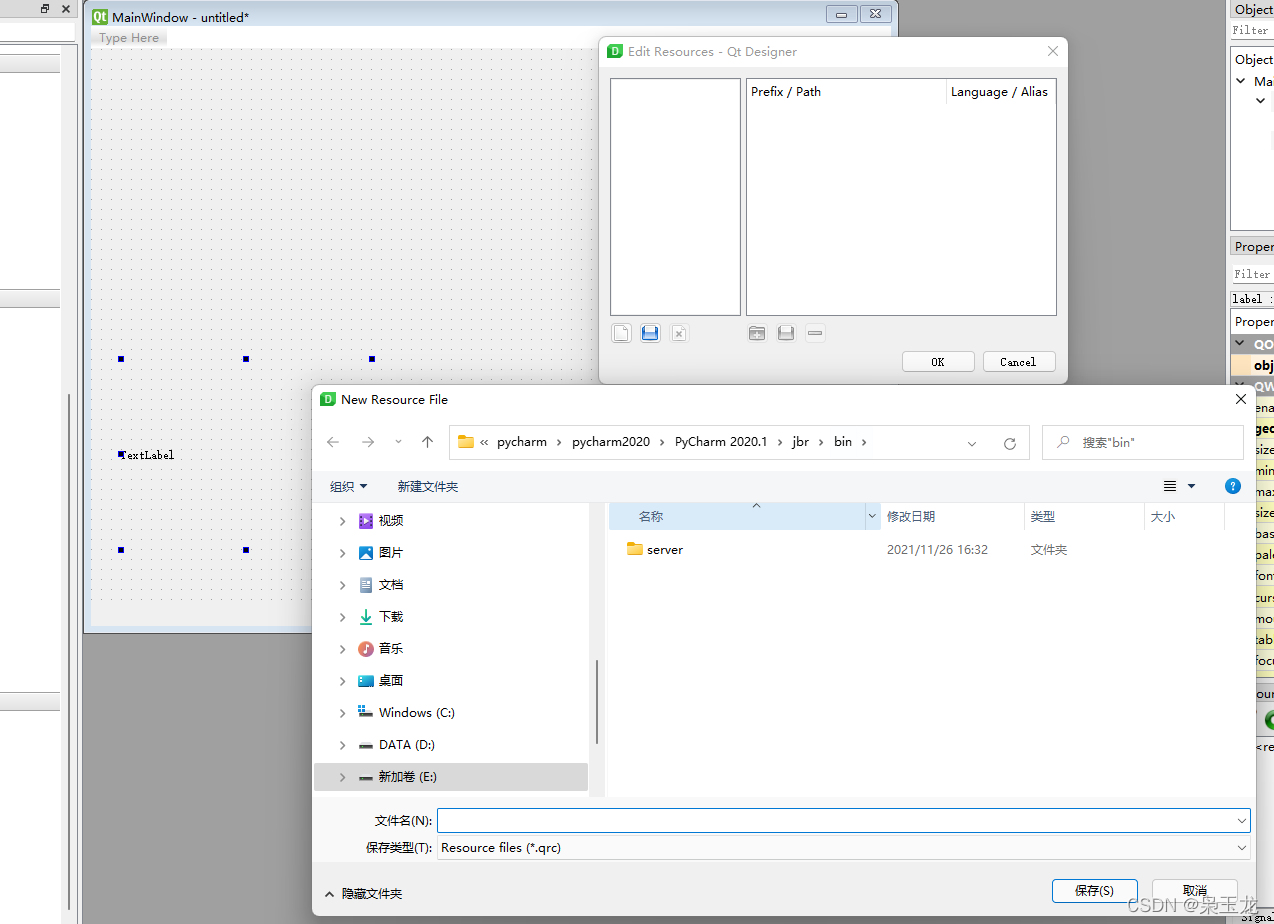The height and width of the screenshot is (924, 1274).
Task: Click the 桌面 desktop icon
Action: pos(366,680)
